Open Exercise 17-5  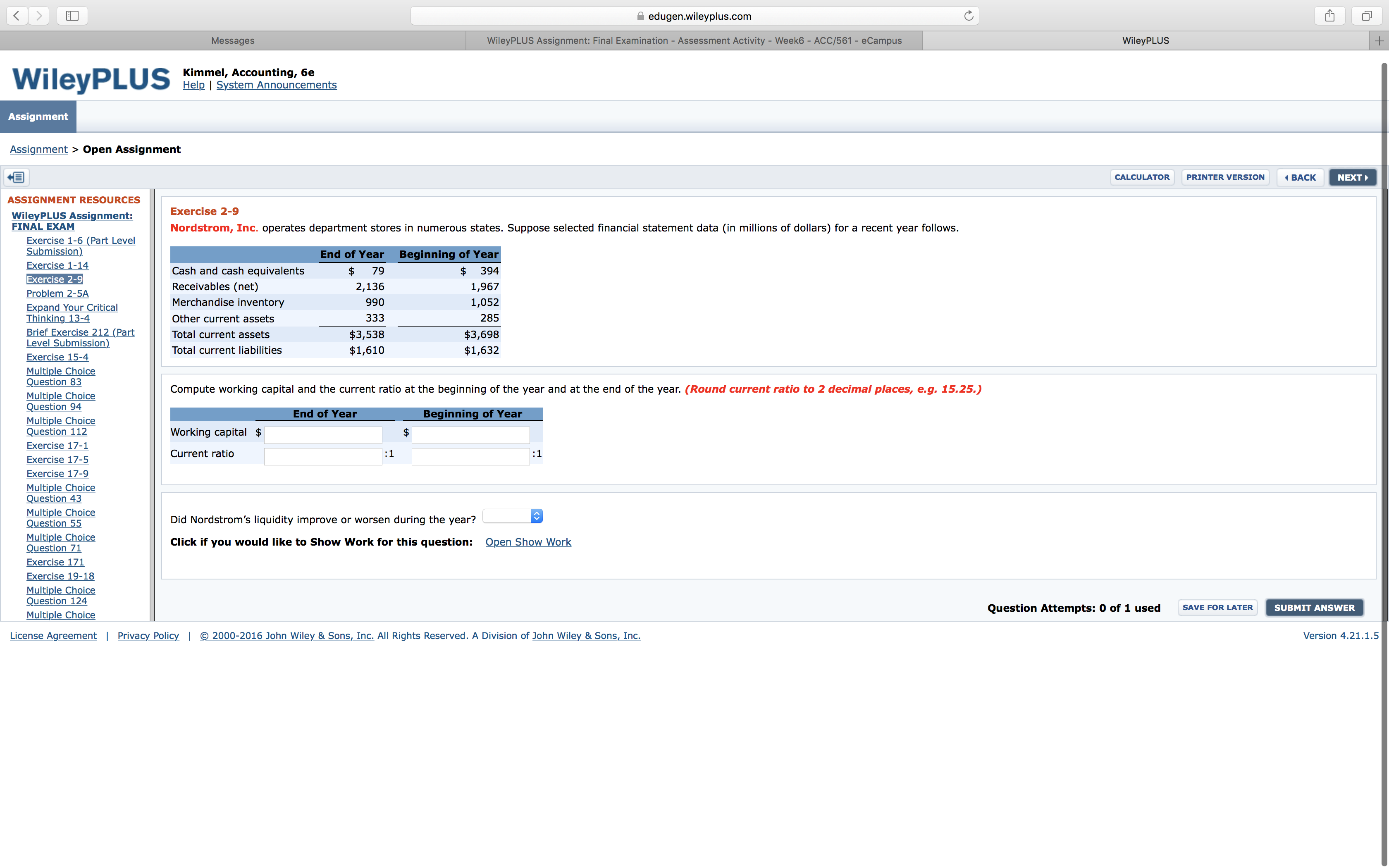tap(57, 460)
